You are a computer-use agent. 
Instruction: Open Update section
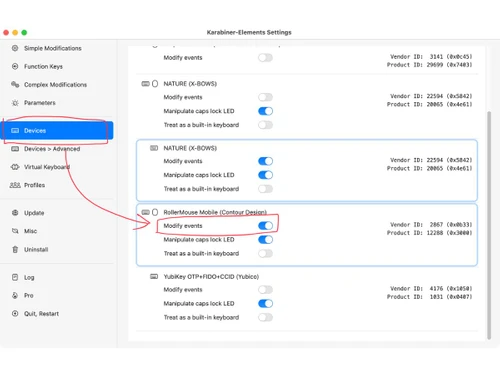(34, 213)
